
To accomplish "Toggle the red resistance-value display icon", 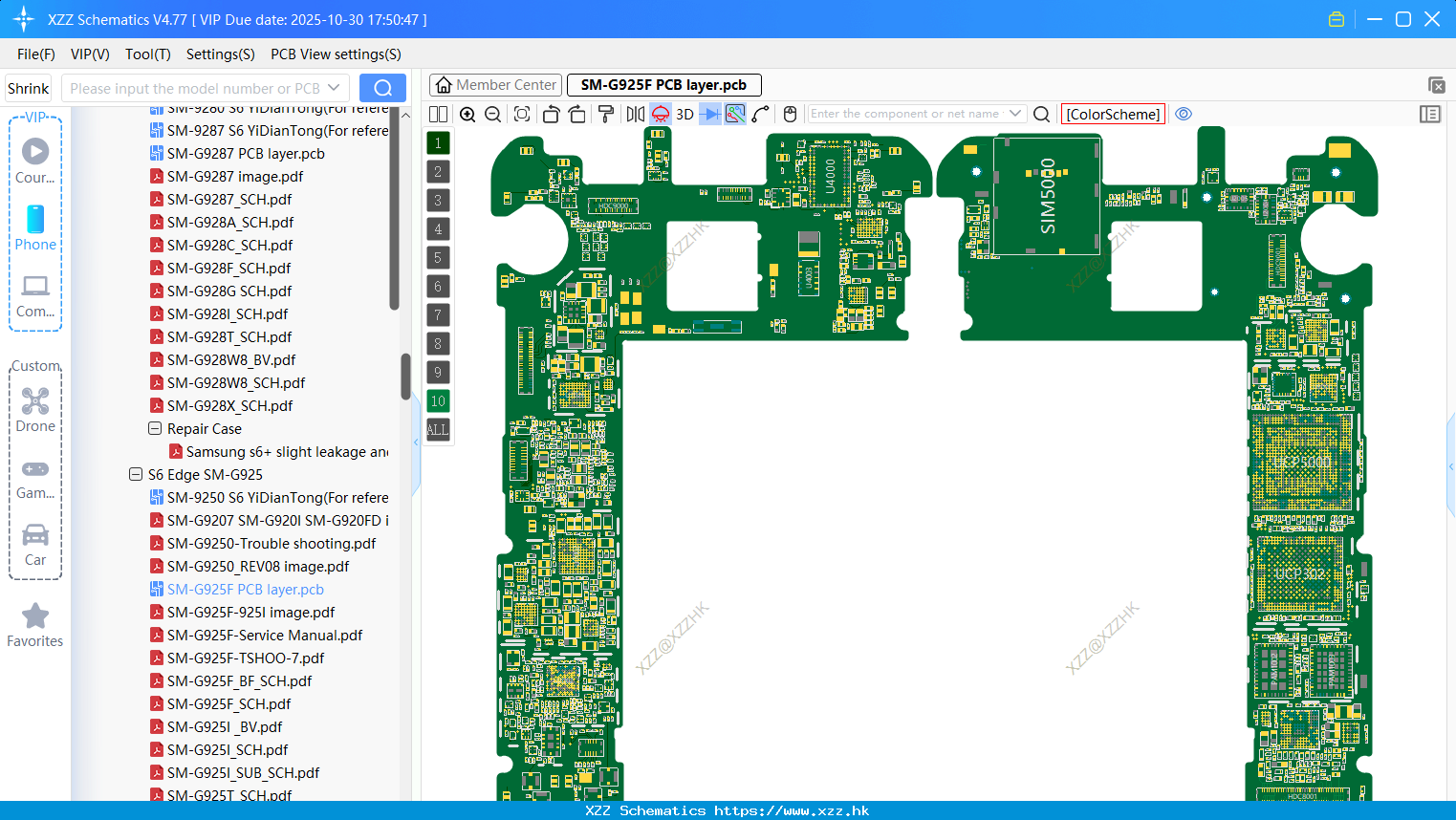I will 661,114.
